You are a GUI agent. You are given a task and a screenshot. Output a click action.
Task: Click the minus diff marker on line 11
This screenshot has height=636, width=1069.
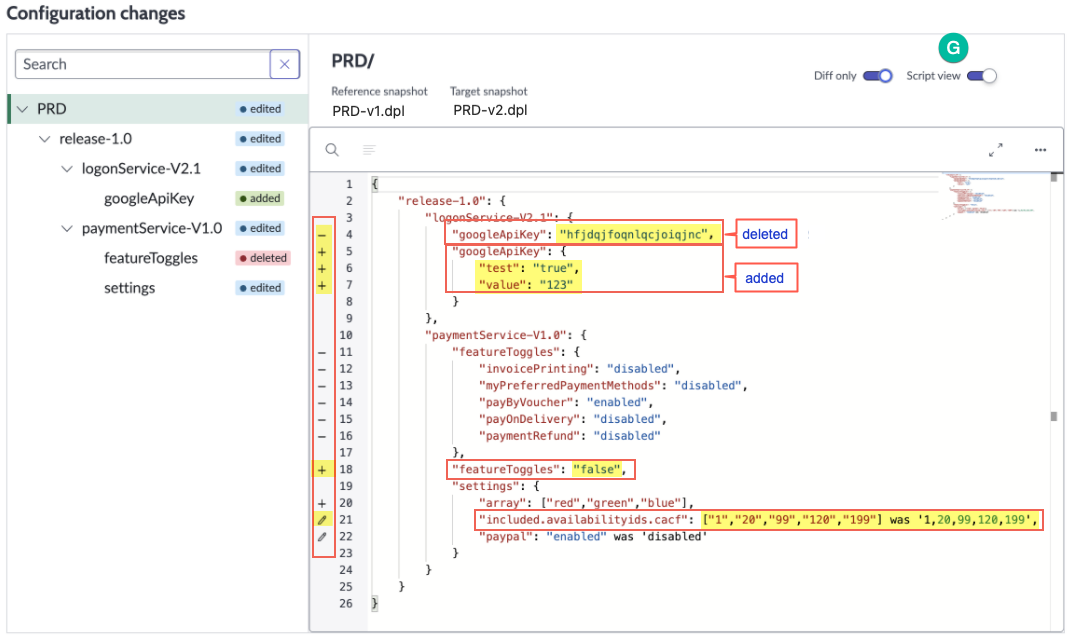click(322, 352)
